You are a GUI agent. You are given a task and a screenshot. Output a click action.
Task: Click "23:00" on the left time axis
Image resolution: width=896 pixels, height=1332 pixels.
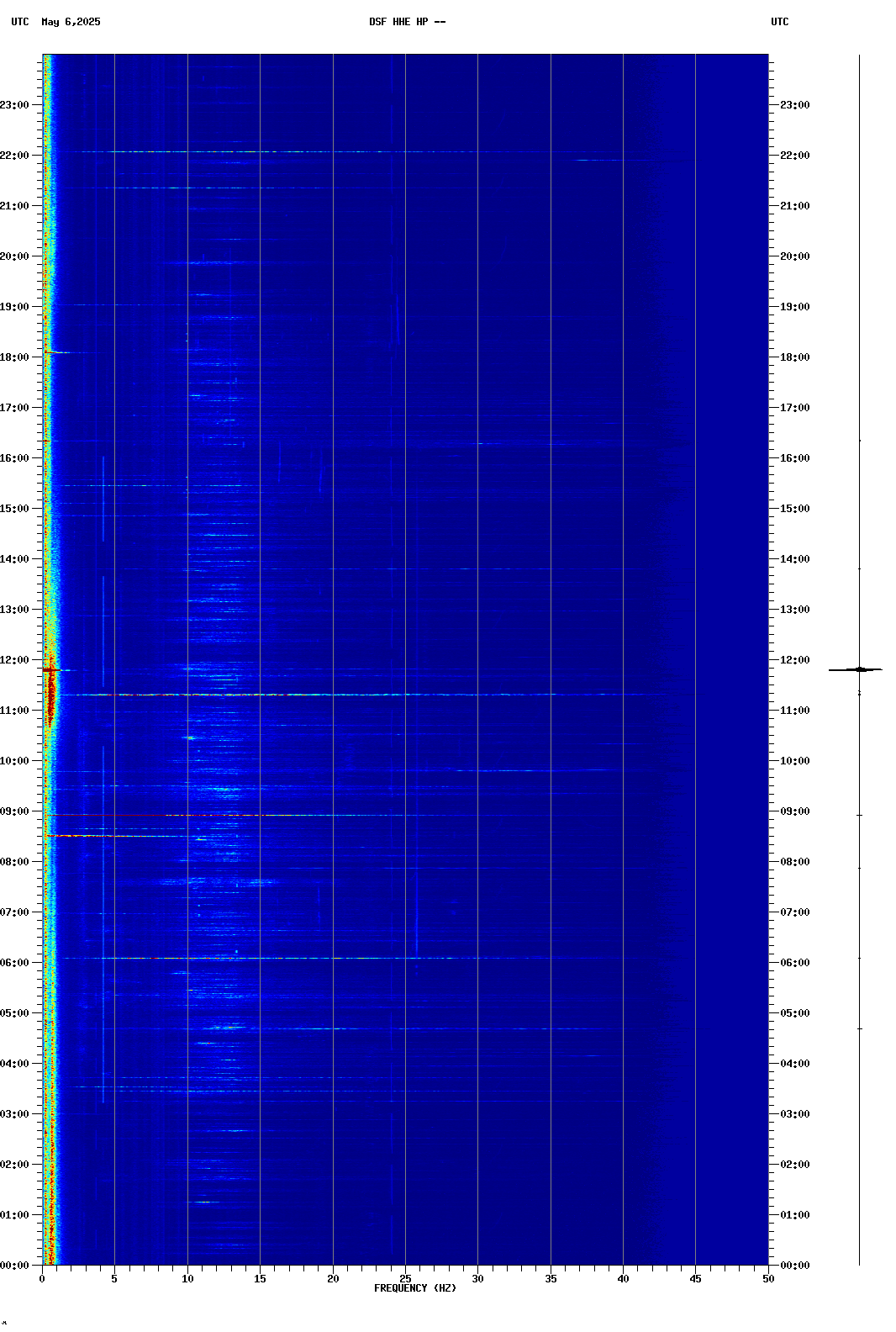(x=14, y=105)
